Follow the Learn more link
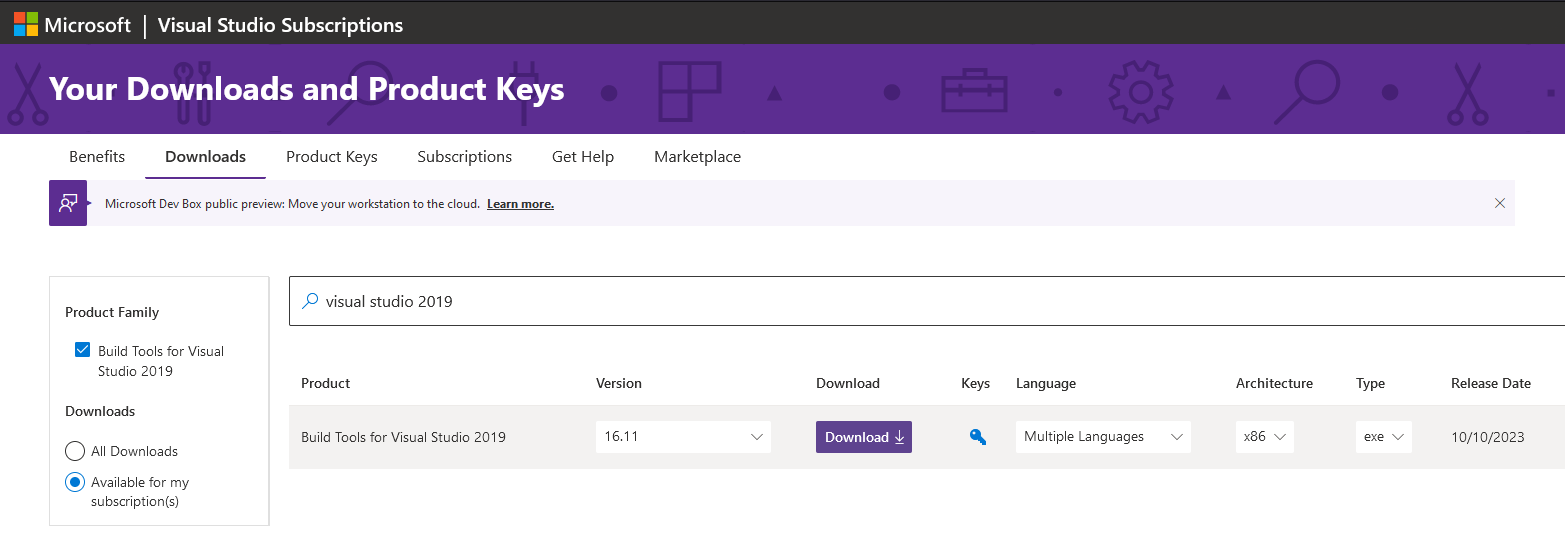The width and height of the screenshot is (1565, 555). click(x=520, y=204)
